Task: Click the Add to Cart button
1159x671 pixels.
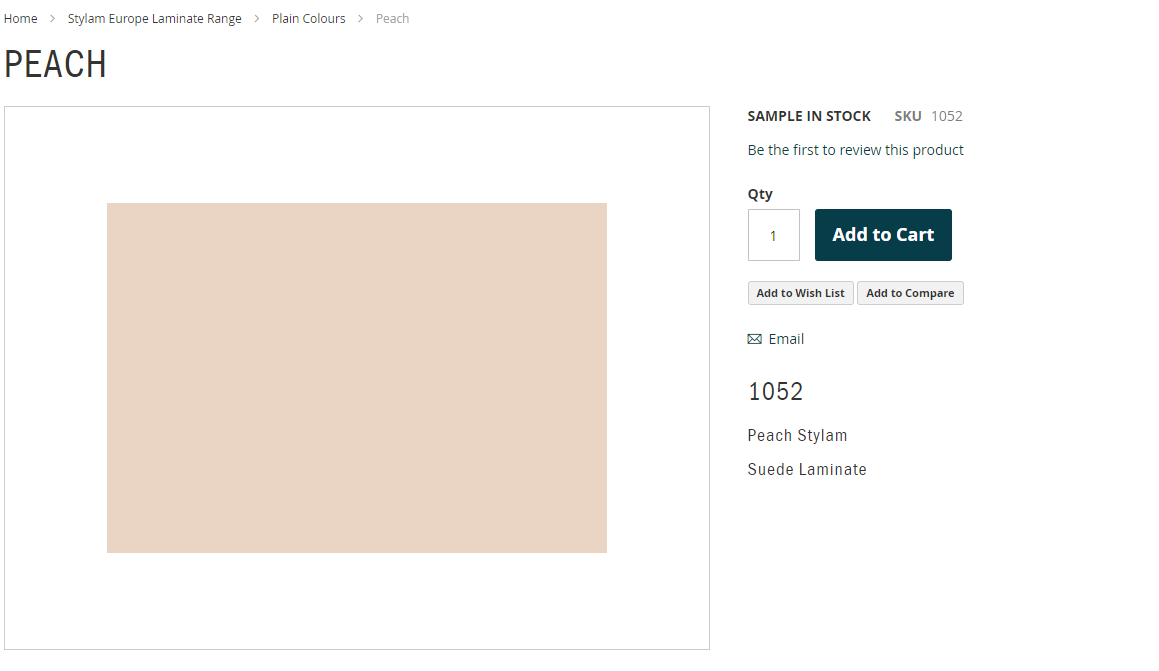Action: point(883,235)
